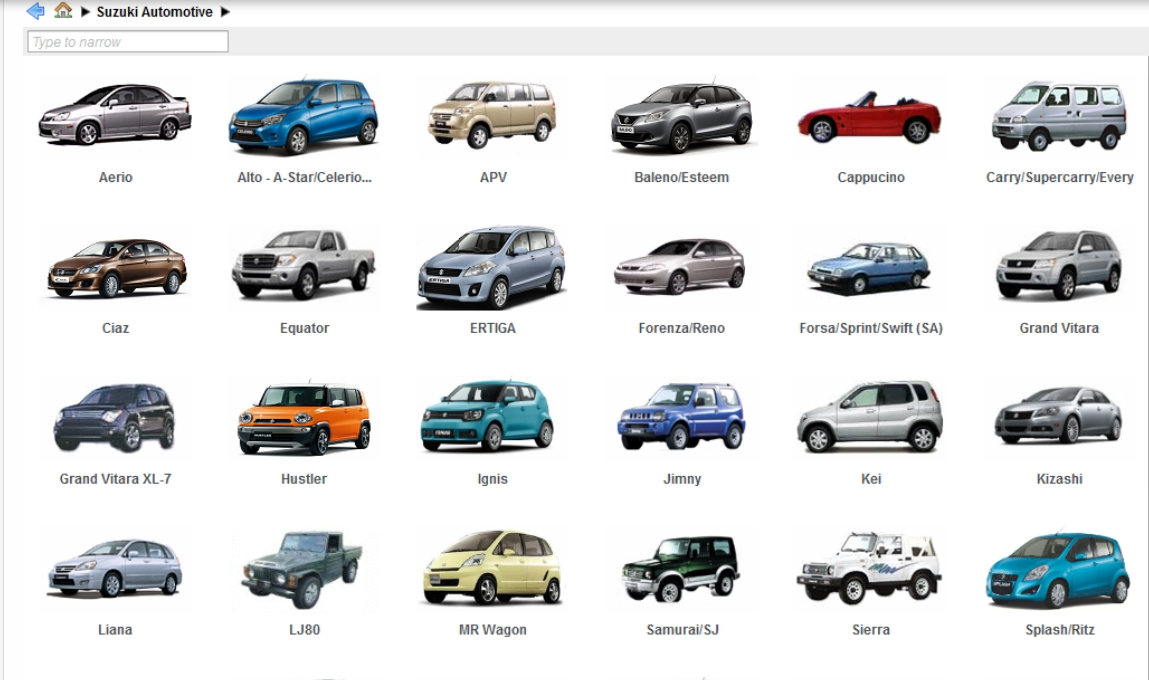Screen dimensions: 1149x680
Task: Click the 'MR Wagon' label
Action: pos(492,630)
